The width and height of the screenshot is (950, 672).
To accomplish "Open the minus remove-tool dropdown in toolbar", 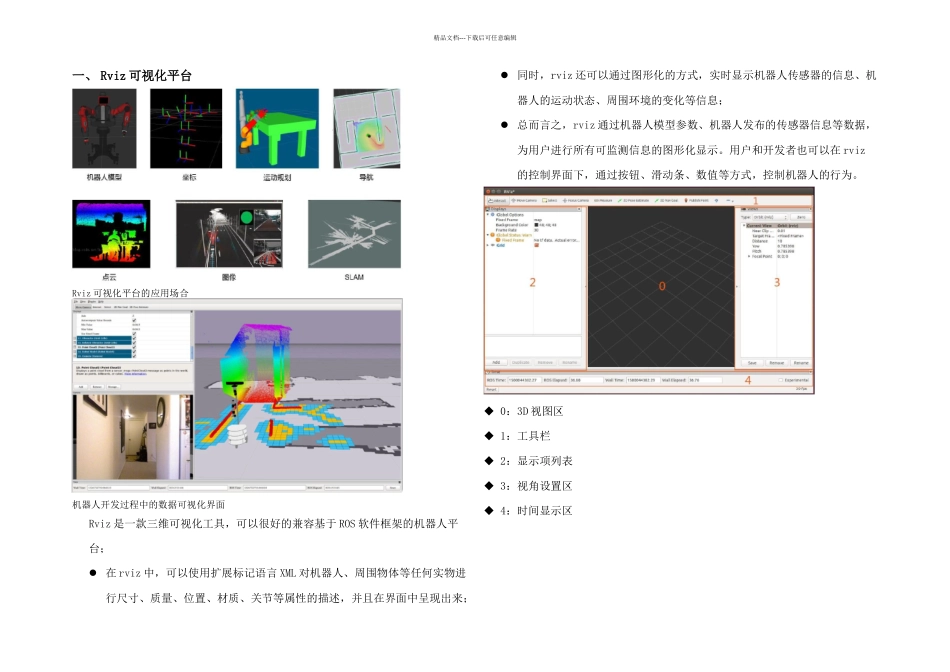I will tap(729, 201).
